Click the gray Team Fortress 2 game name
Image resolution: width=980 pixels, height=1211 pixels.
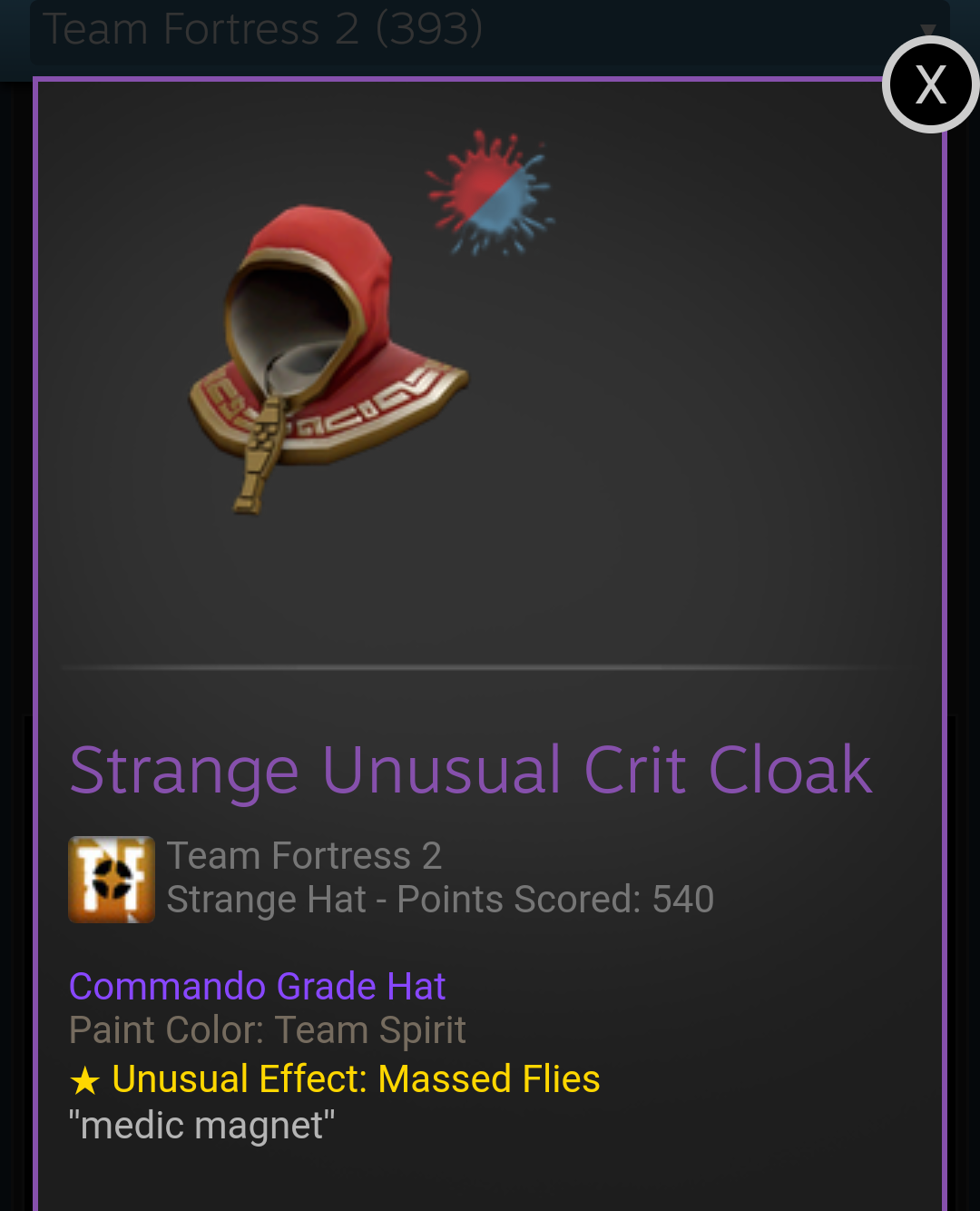click(304, 855)
